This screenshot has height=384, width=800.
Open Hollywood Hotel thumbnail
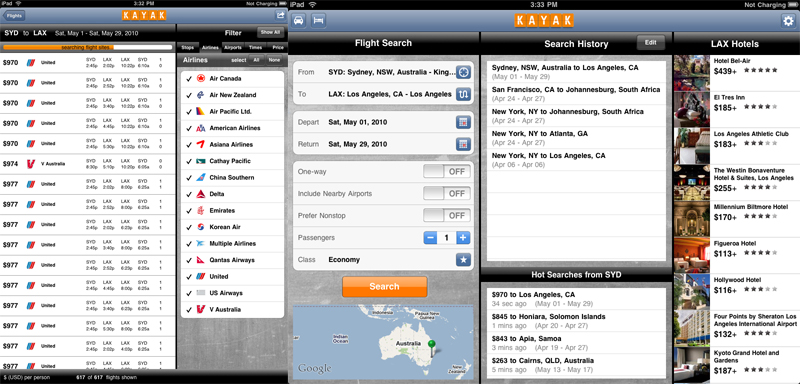pos(691,291)
